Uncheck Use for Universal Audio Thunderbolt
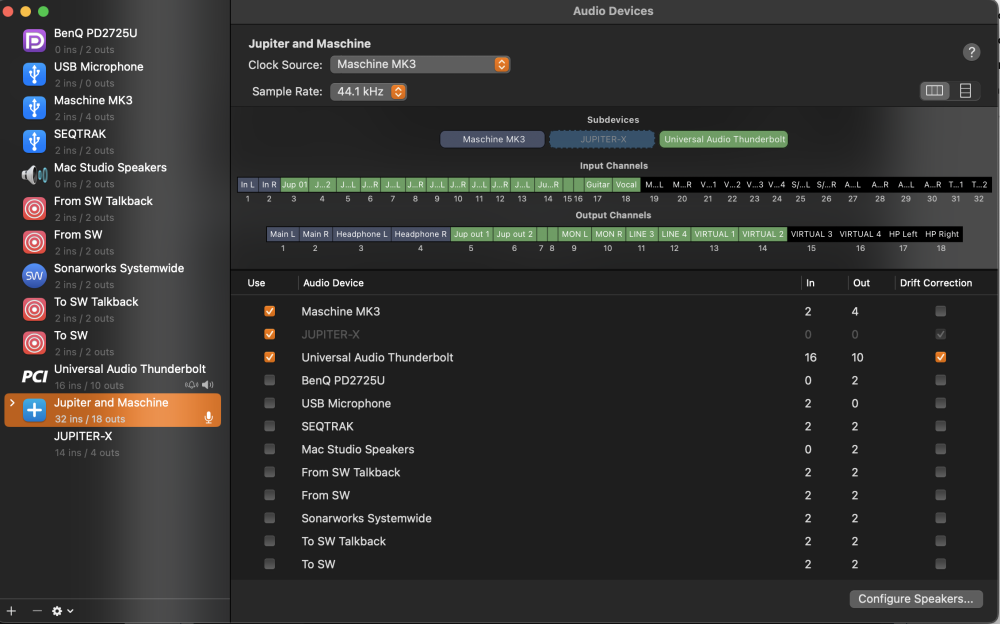The height and width of the screenshot is (624, 1000). click(x=270, y=357)
